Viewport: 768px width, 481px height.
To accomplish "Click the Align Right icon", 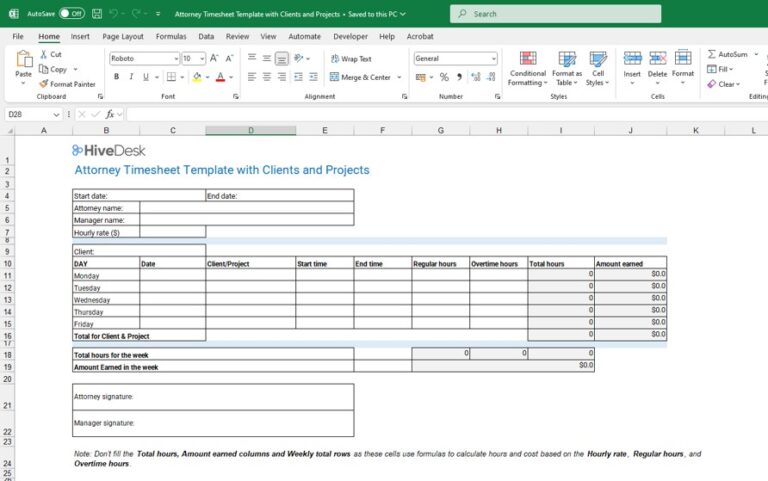I will [282, 77].
